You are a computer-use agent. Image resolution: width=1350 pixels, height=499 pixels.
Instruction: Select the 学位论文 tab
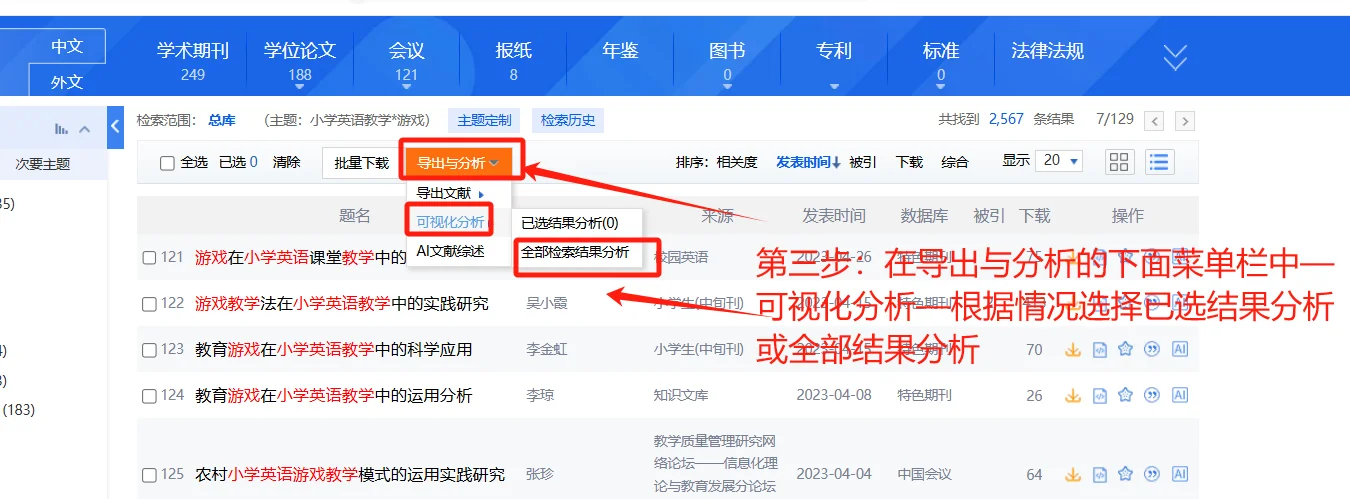click(x=299, y=60)
